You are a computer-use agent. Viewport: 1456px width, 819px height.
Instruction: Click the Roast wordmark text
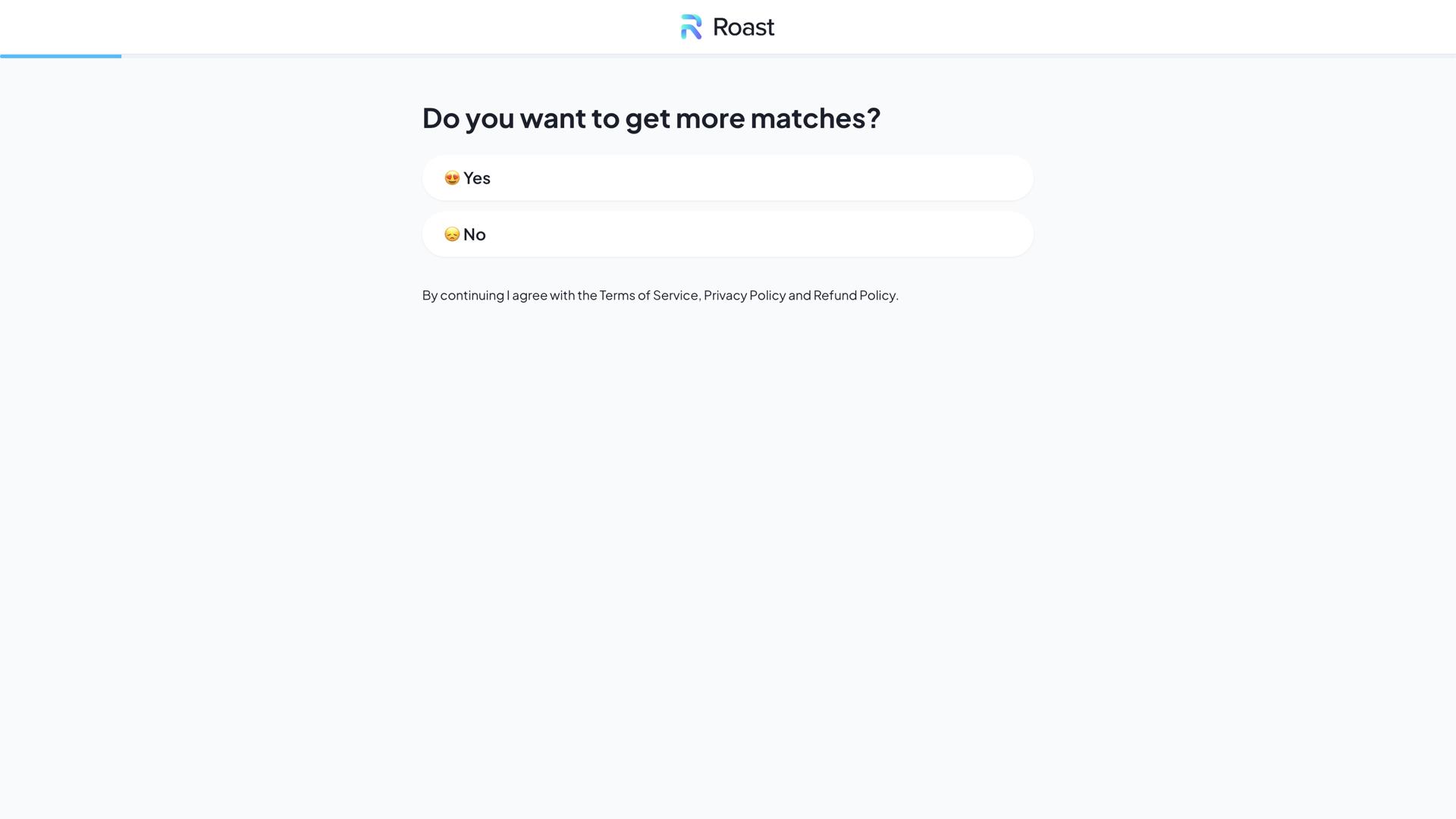pos(743,27)
